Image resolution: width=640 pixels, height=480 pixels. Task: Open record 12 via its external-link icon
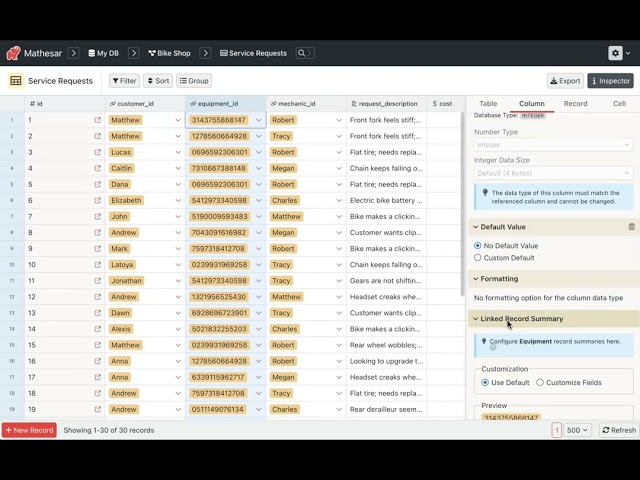coord(97,297)
